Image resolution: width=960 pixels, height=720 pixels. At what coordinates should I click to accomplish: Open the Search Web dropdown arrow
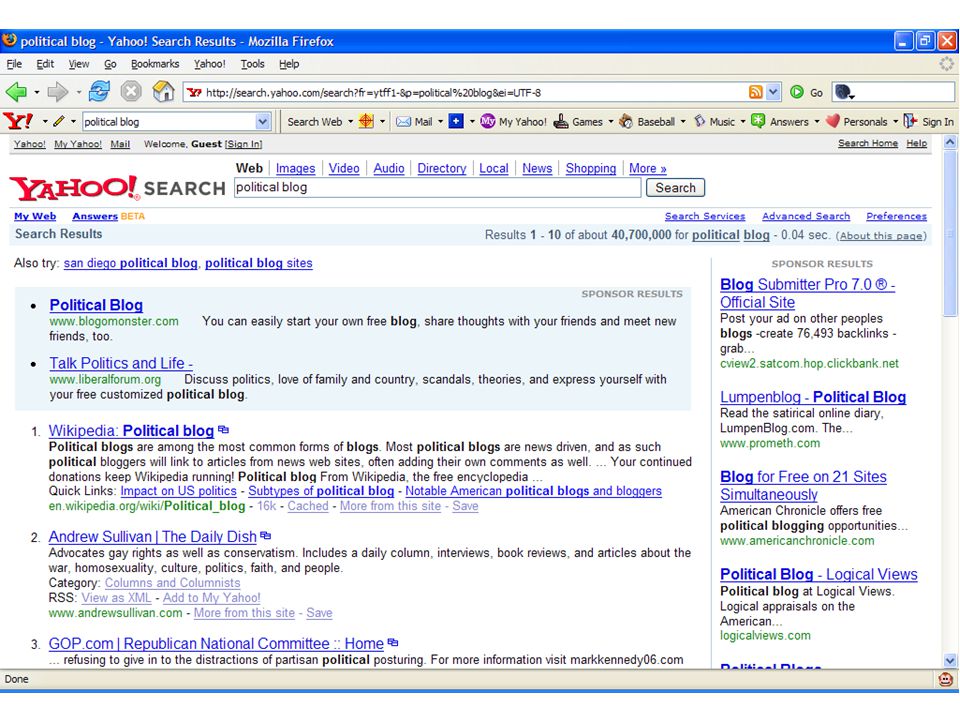[350, 122]
